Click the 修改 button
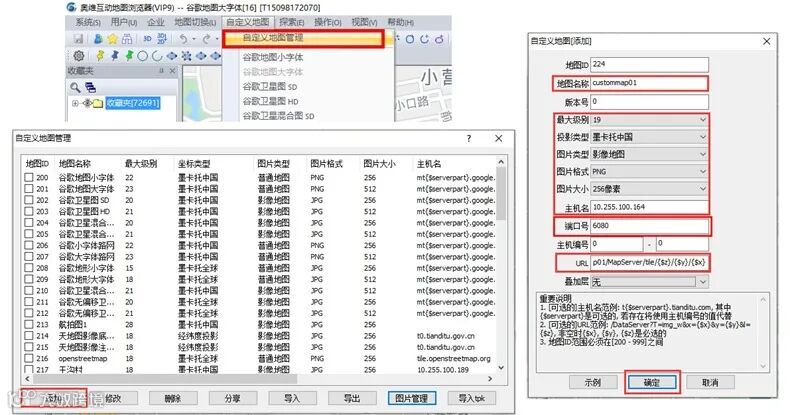Viewport: 790px width, 415px height. 113,398
